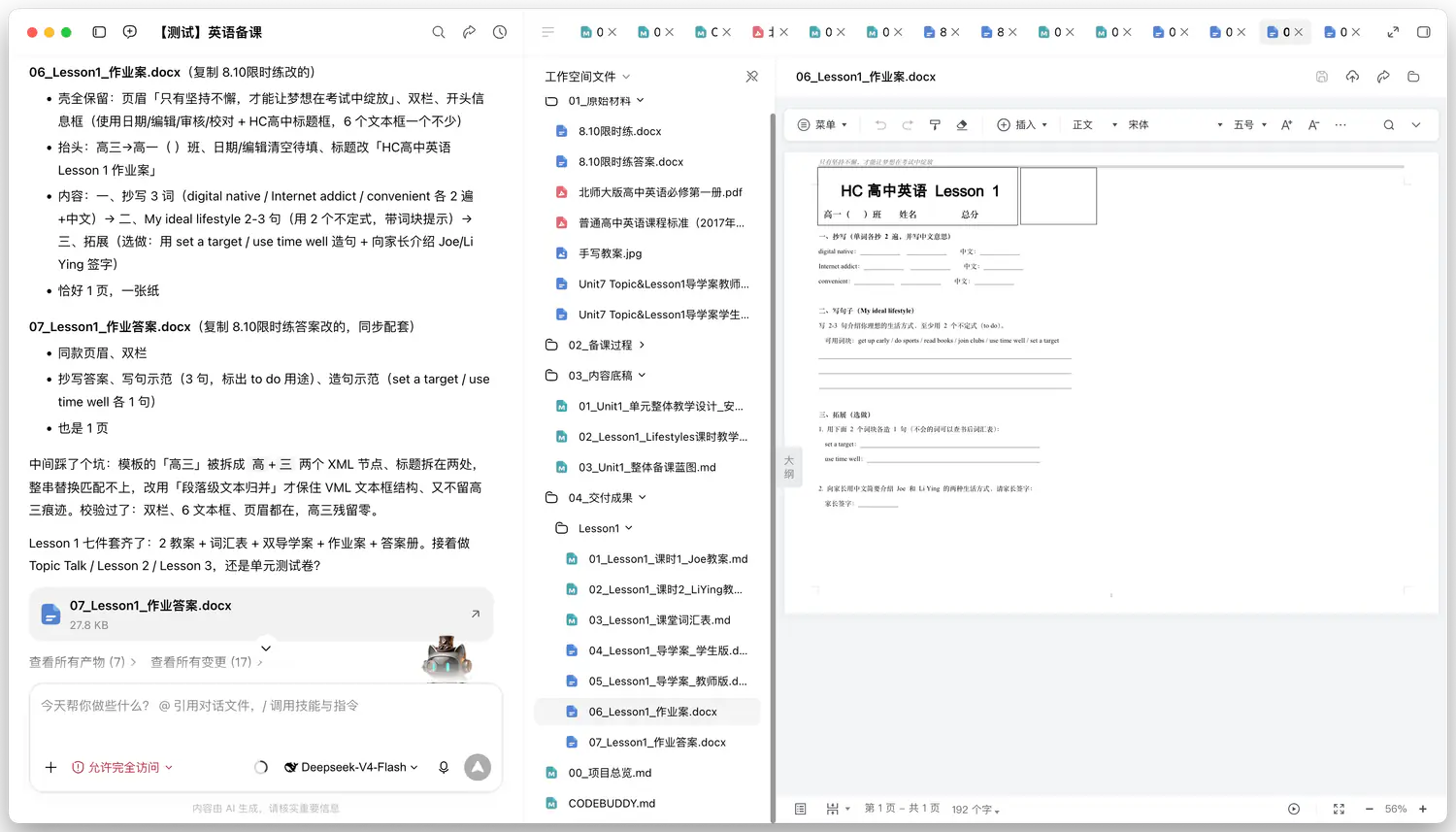This screenshot has height=832, width=1456.
Task: Click 查看所有产物 (7) link
Action: [83, 662]
